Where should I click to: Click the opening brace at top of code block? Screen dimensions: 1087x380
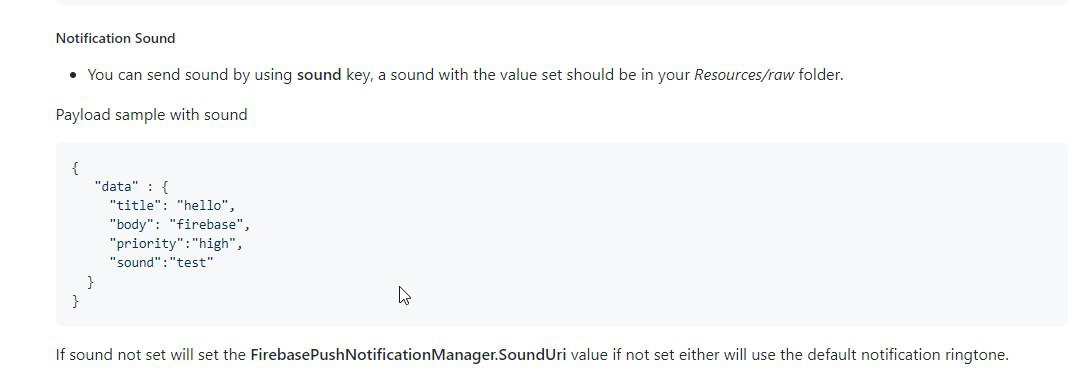pyautogui.click(x=75, y=168)
